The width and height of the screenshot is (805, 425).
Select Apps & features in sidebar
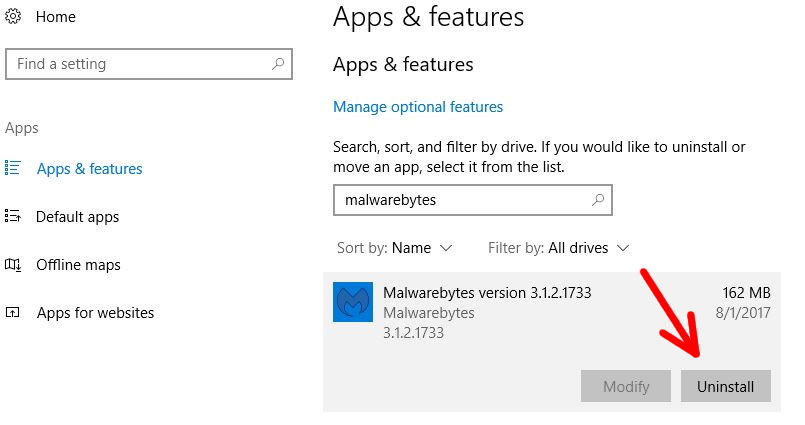89,169
